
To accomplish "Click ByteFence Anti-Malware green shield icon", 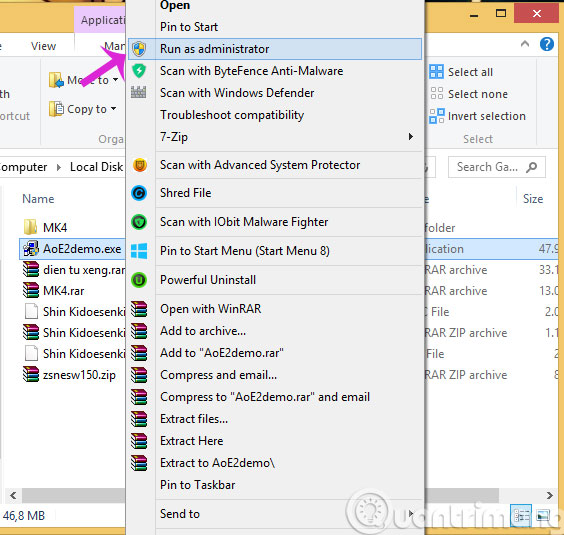I will pyautogui.click(x=139, y=71).
